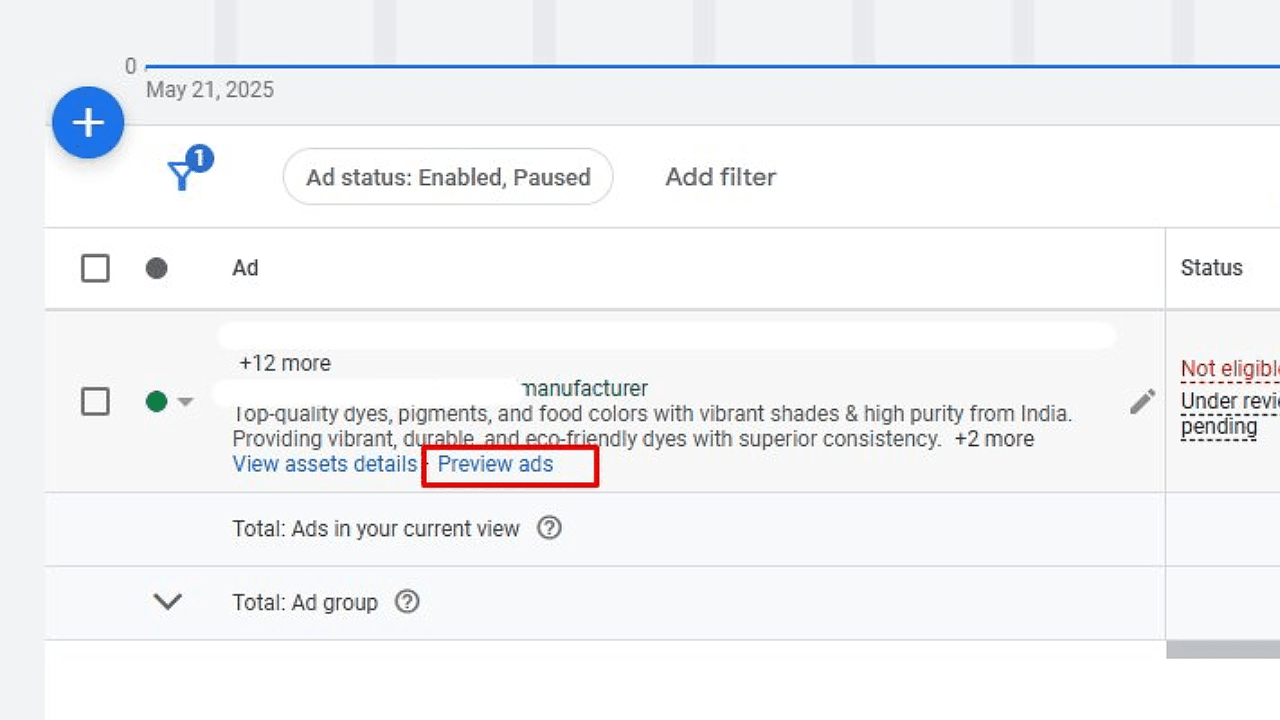Sort by the Status column header
Screen dimensions: 1280x720
(x=1211, y=268)
